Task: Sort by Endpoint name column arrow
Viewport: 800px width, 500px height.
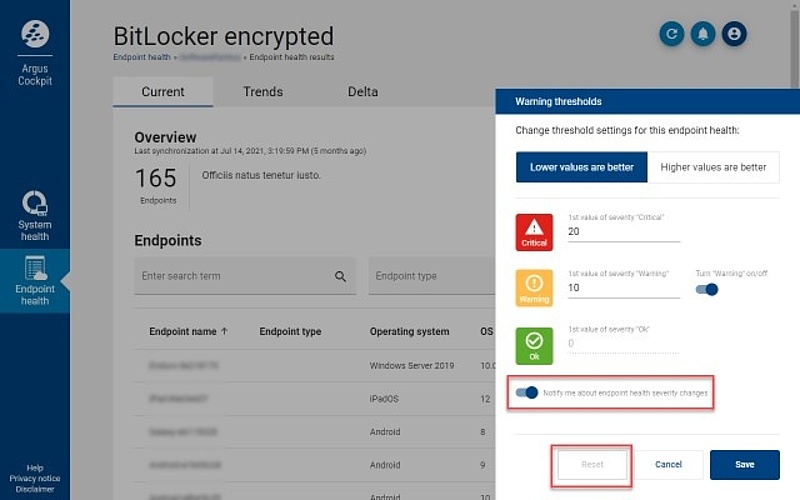Action: tap(224, 331)
